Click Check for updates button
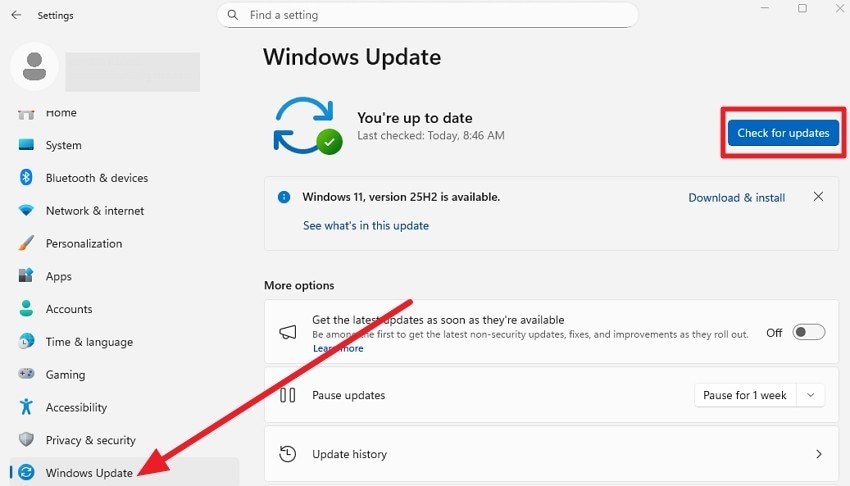This screenshot has width=850, height=486. point(783,133)
